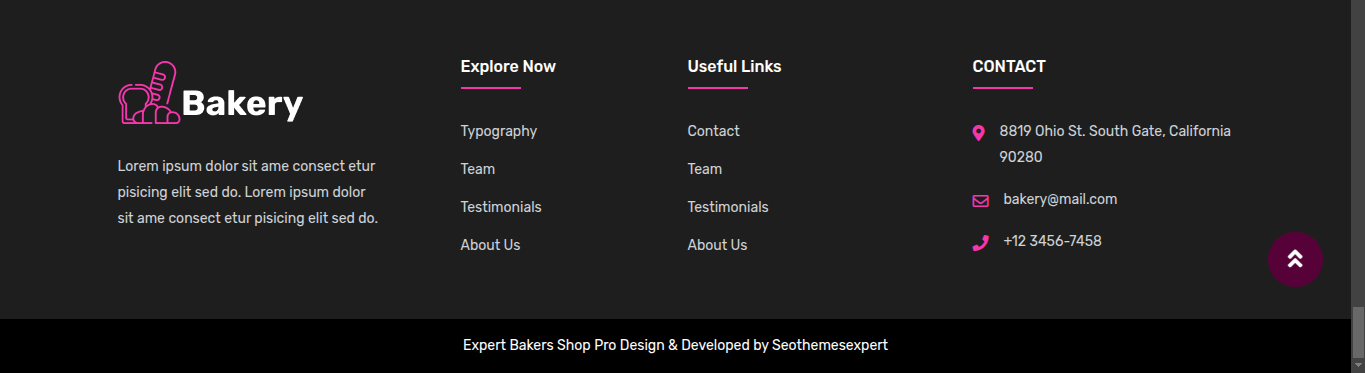The width and height of the screenshot is (1365, 373).
Task: Click the bakery@mail.com email address
Action: 1060,199
